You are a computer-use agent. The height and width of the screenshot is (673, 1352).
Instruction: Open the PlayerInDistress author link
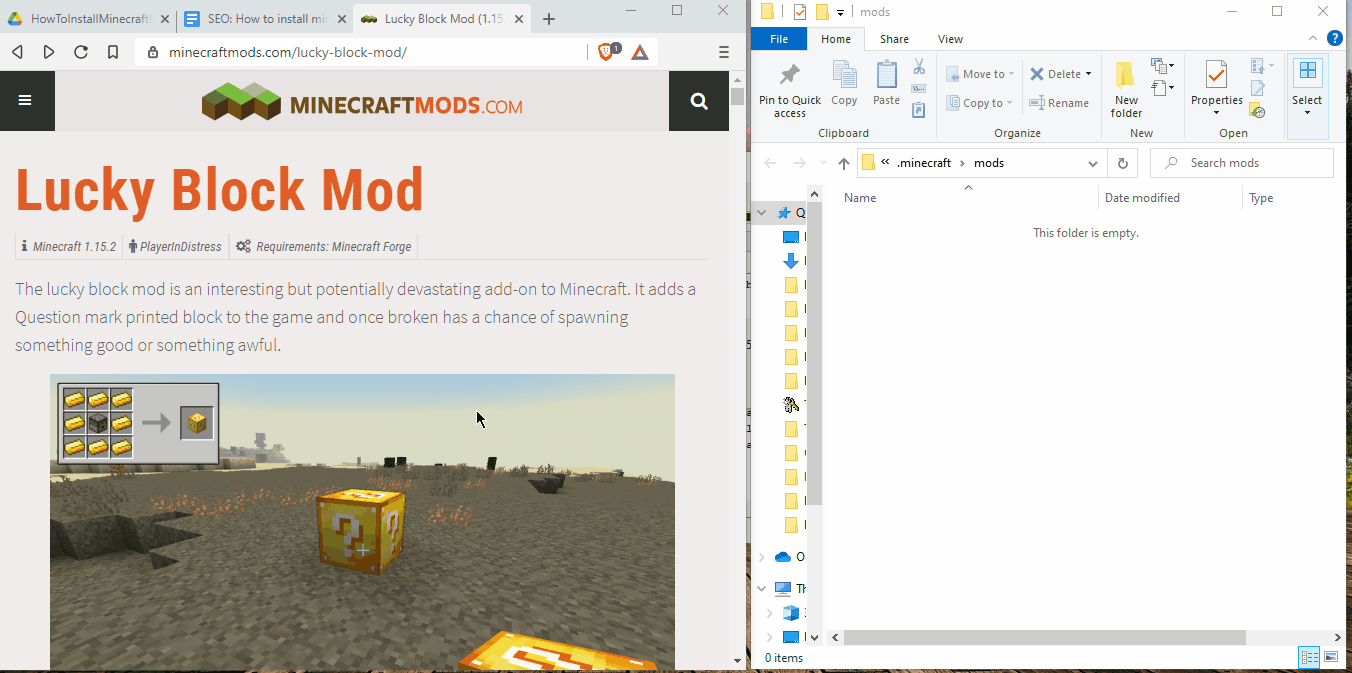pos(175,246)
